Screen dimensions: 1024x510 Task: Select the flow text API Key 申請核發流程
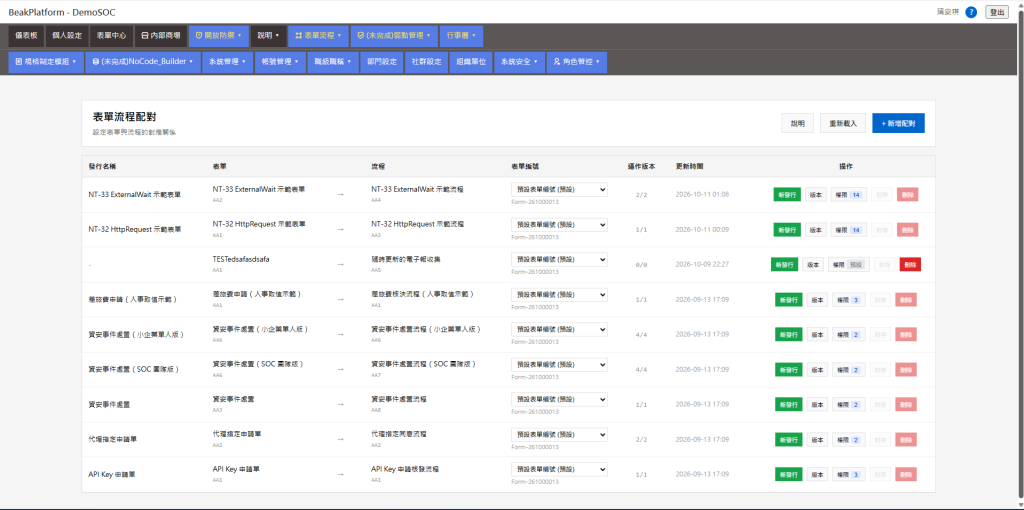click(405, 470)
